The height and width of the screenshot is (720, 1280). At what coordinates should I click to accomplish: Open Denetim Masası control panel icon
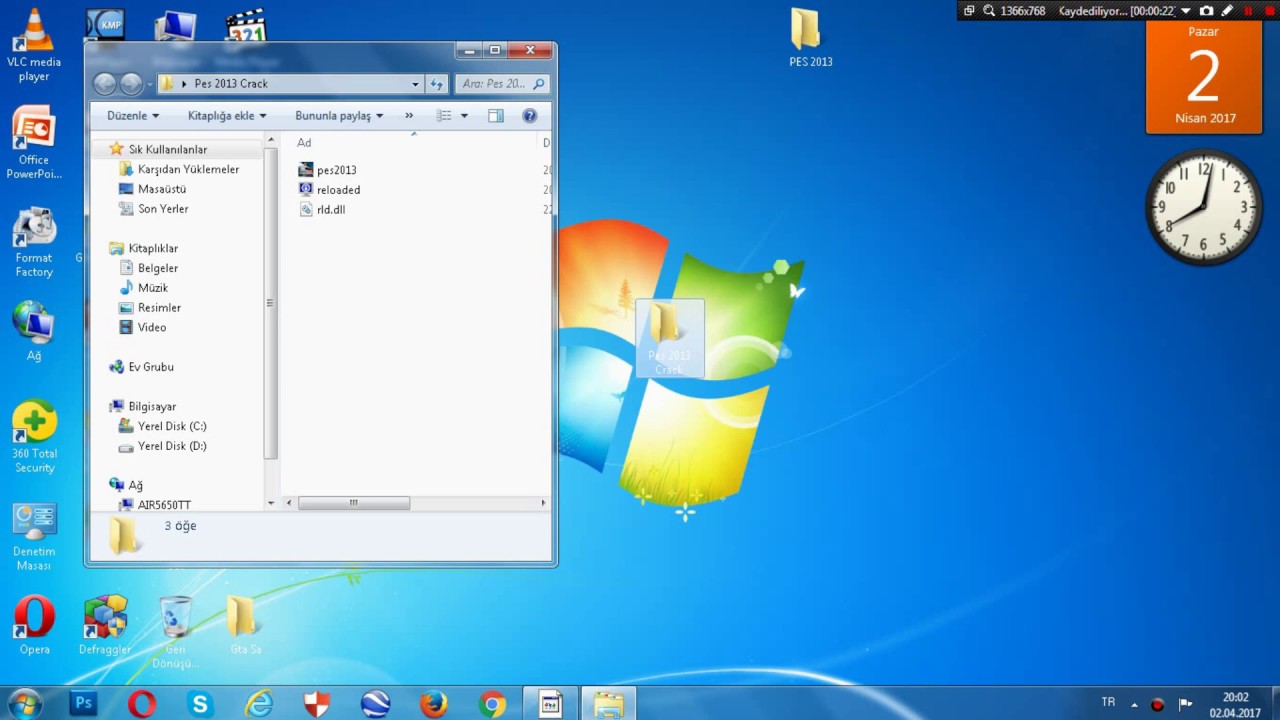34,536
